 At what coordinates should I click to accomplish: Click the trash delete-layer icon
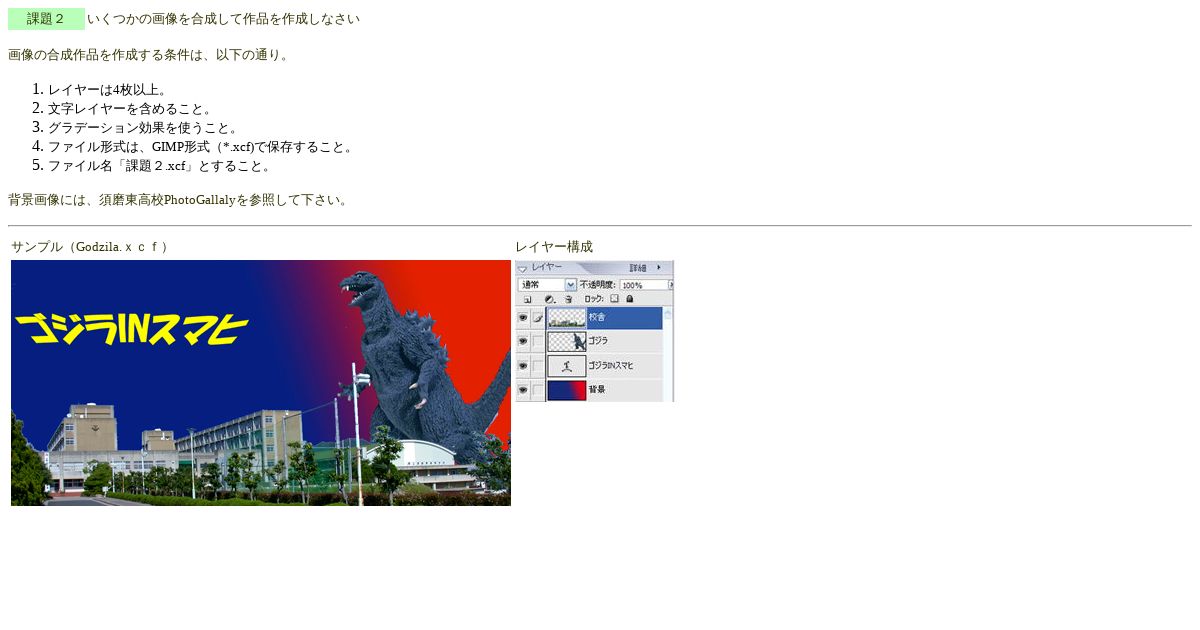tap(568, 299)
